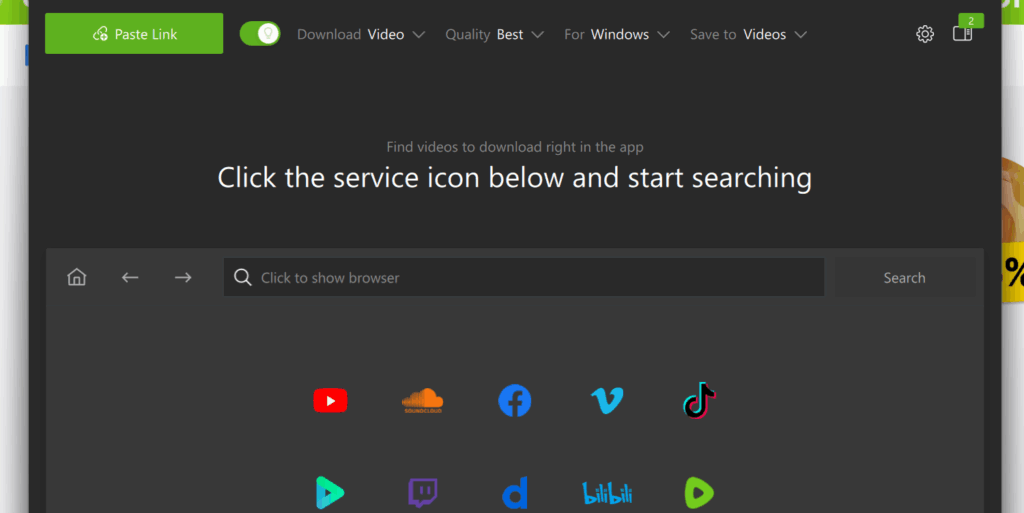The image size is (1024, 513).
Task: Open the green Rumble play icon
Action: pos(699,493)
